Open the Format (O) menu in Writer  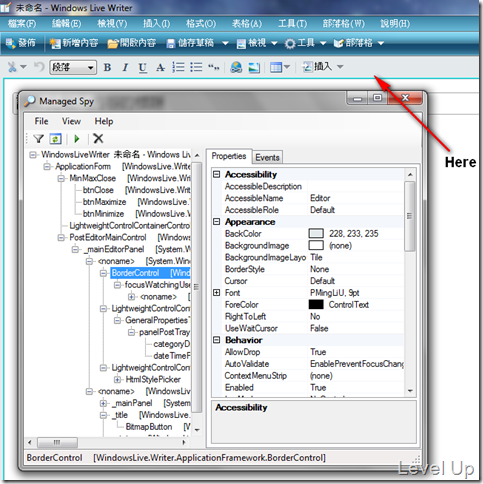201,24
